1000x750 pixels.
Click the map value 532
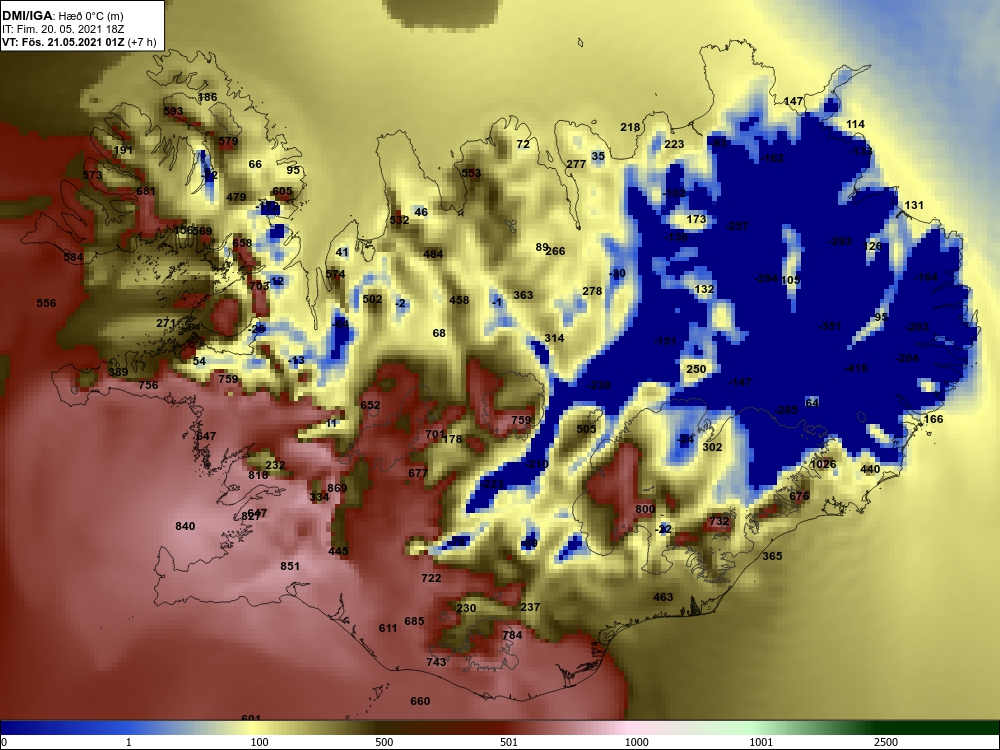pyautogui.click(x=399, y=221)
